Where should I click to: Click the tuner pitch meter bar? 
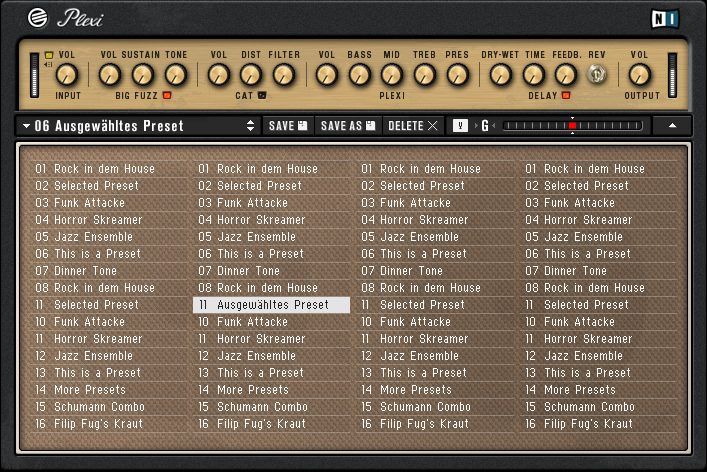572,126
